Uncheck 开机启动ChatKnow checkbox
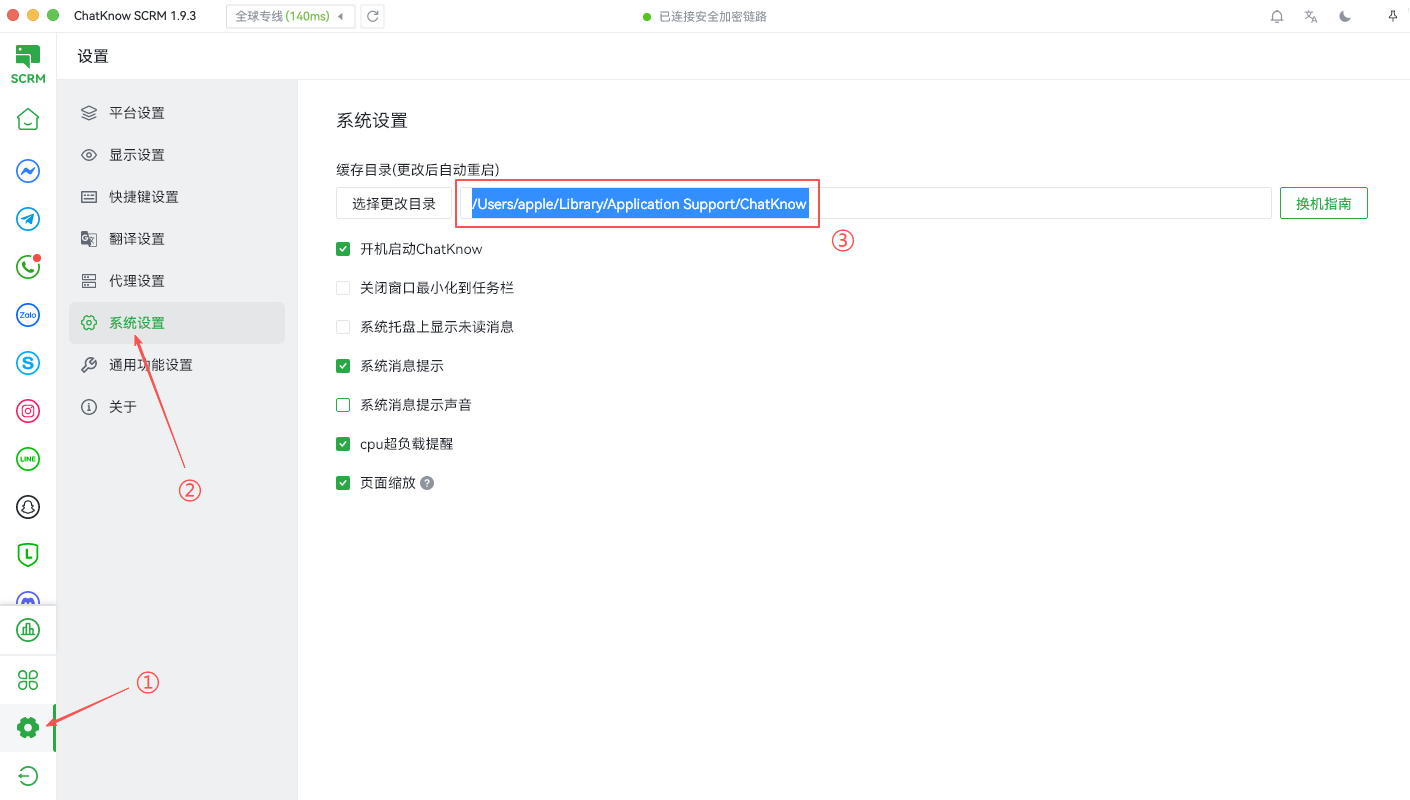 pyautogui.click(x=343, y=249)
